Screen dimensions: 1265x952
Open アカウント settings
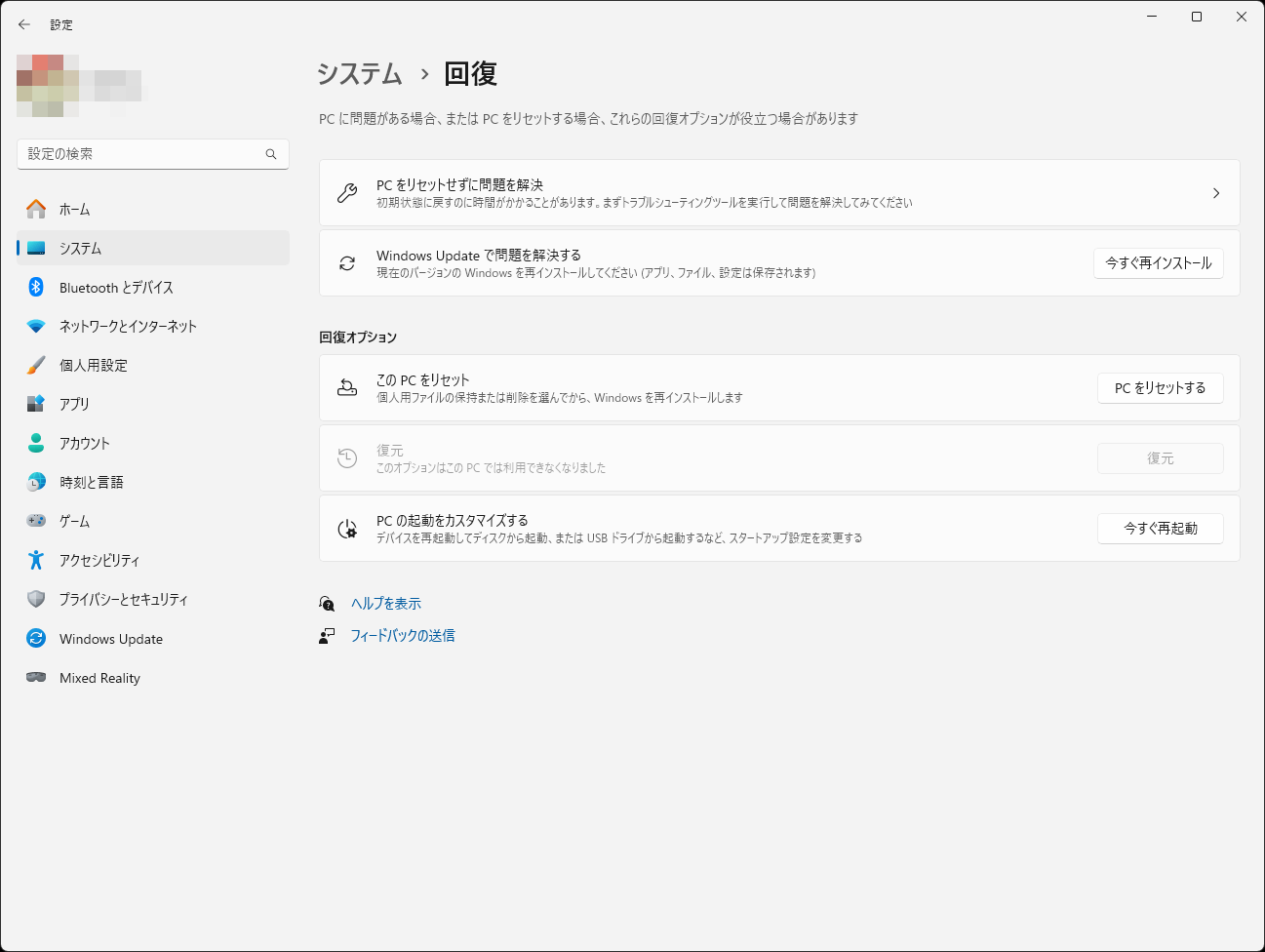pos(86,443)
